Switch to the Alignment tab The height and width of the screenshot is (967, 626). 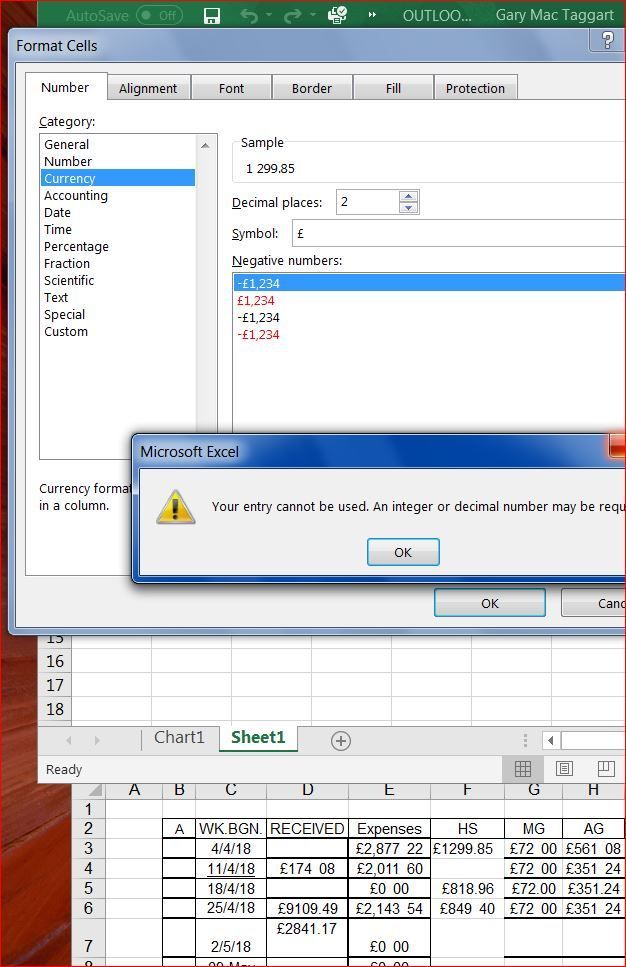click(148, 88)
